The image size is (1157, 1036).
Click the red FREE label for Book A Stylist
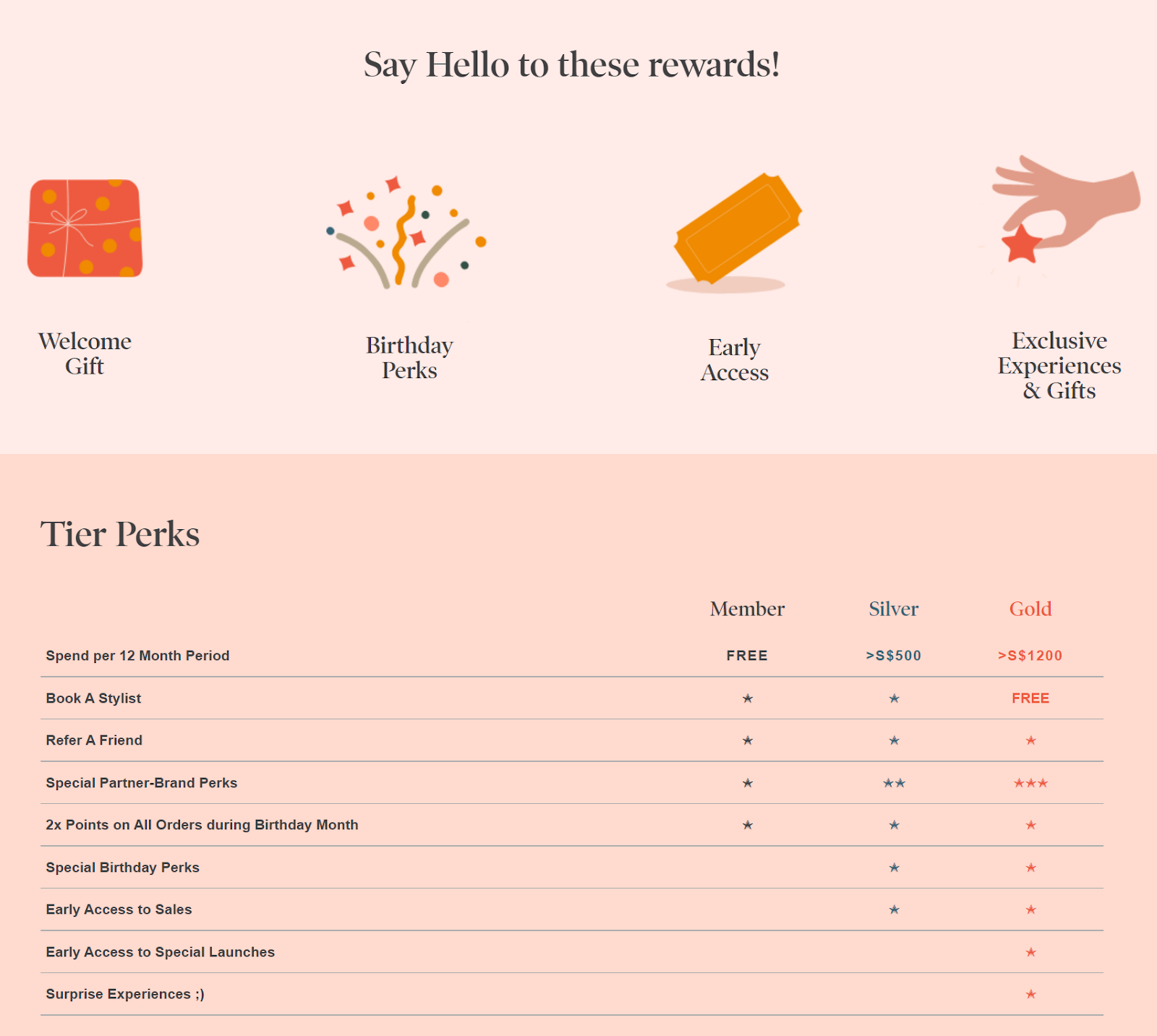(x=1030, y=698)
